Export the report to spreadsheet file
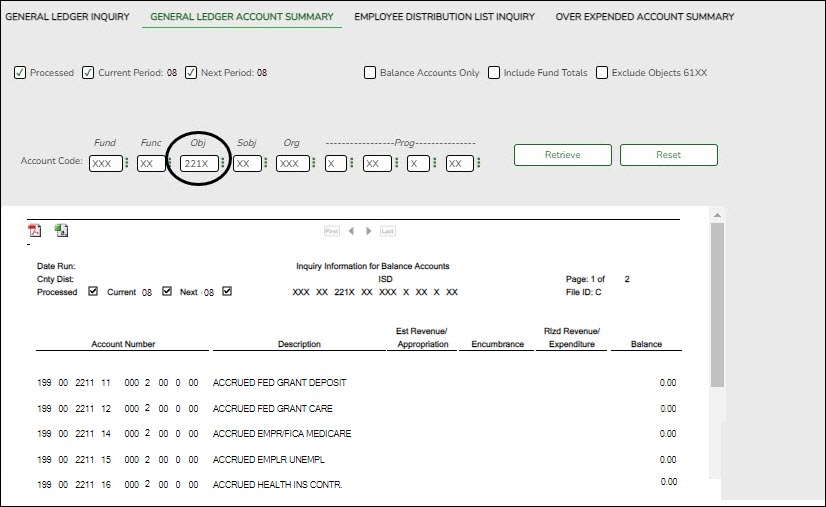 61,231
